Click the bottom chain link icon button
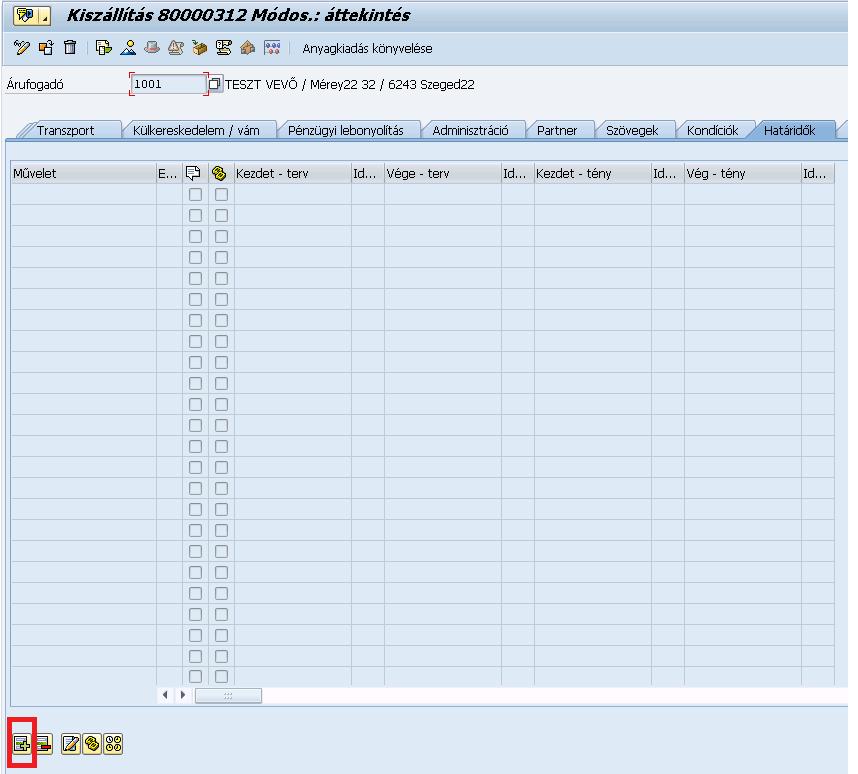The height and width of the screenshot is (774, 858). coord(92,744)
